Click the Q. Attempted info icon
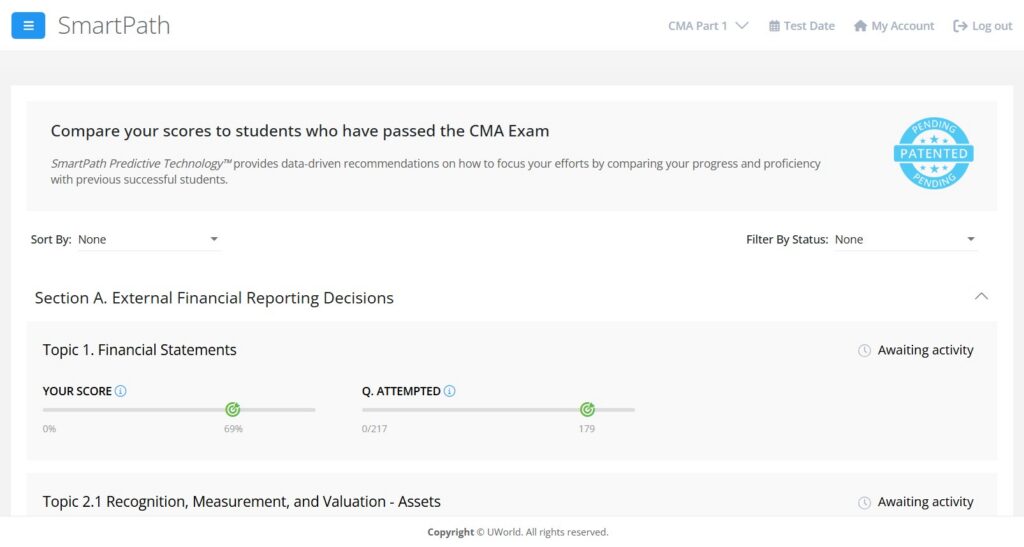This screenshot has width=1024, height=547. coord(449,391)
